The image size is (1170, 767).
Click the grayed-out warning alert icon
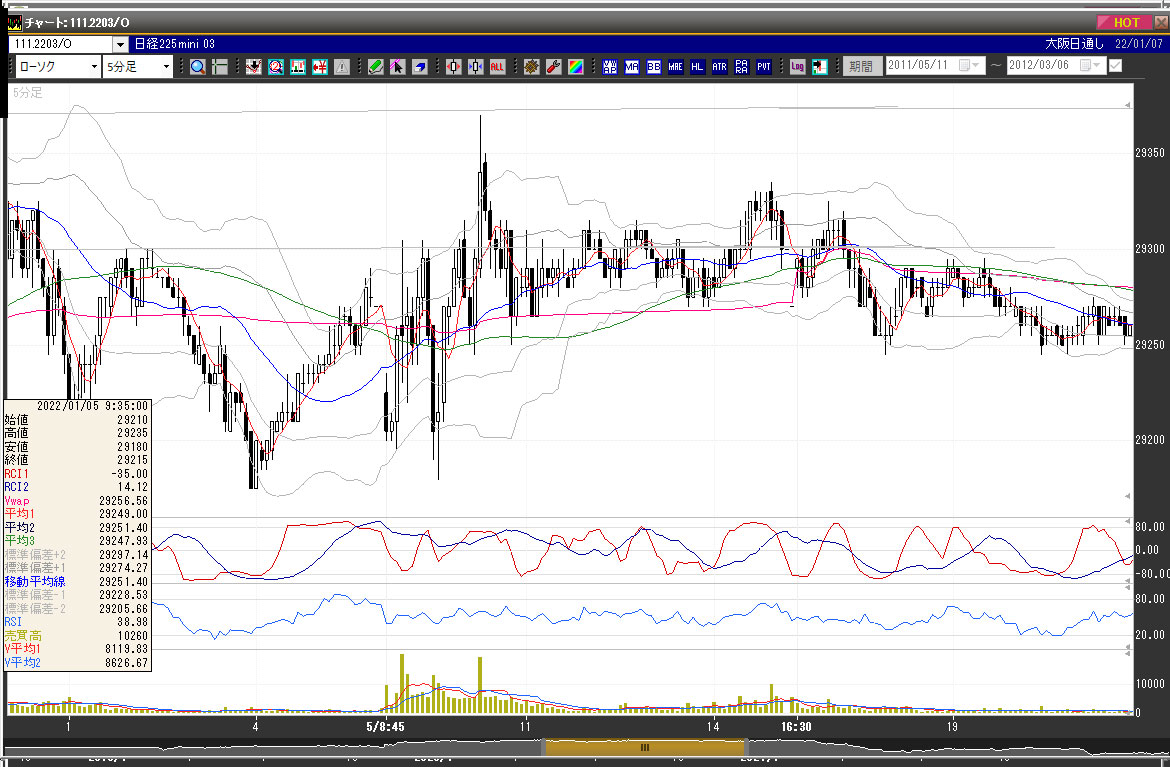click(x=342, y=67)
